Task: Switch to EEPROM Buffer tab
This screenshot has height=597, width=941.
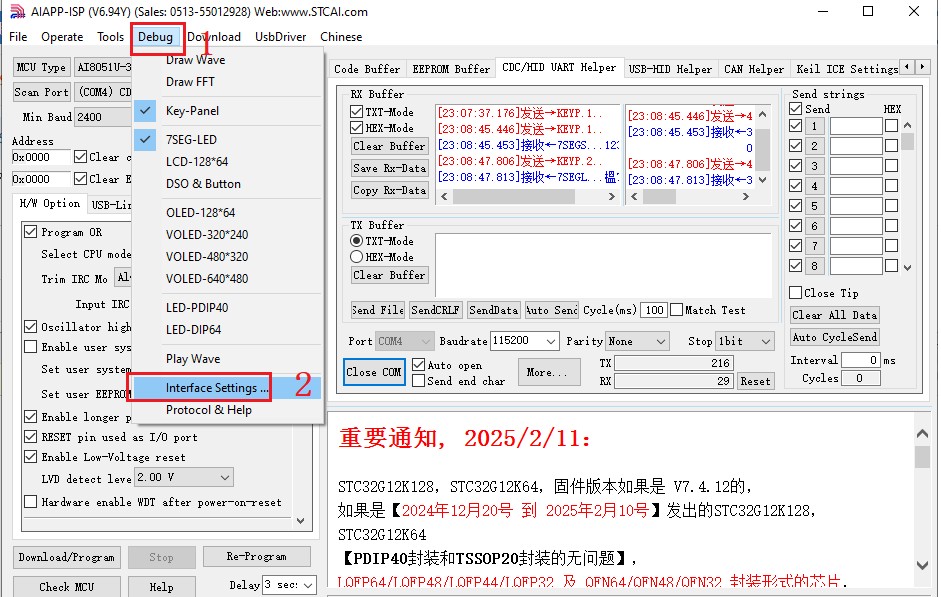Action: [451, 68]
